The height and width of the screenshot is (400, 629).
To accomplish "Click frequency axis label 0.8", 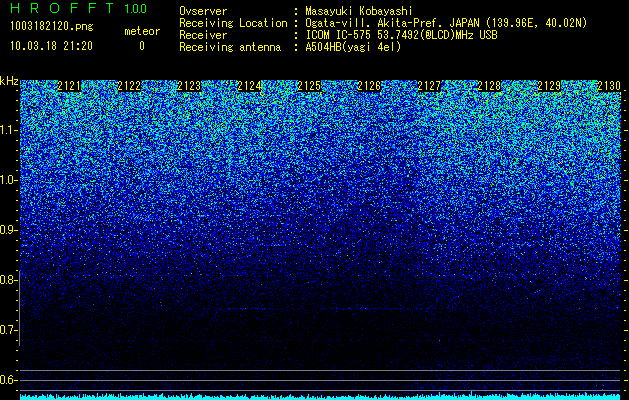I will (x=8, y=280).
